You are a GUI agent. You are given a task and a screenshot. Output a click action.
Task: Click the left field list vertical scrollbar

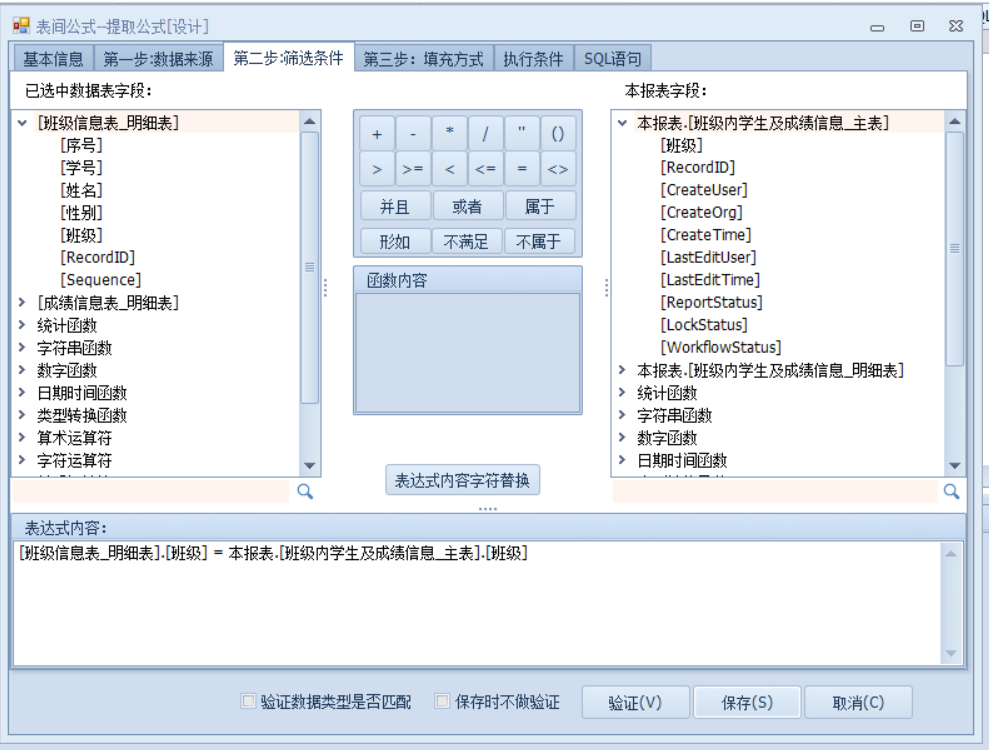point(310,265)
